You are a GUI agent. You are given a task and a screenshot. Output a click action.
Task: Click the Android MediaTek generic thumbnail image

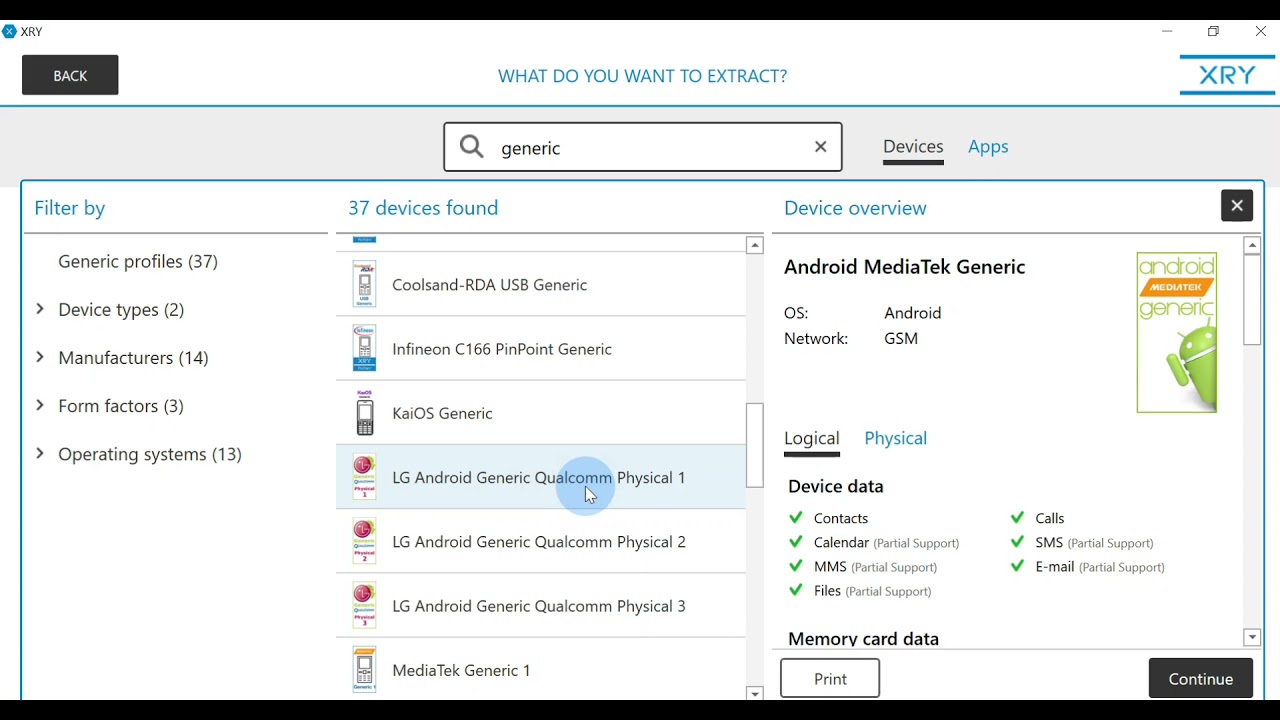[1177, 333]
